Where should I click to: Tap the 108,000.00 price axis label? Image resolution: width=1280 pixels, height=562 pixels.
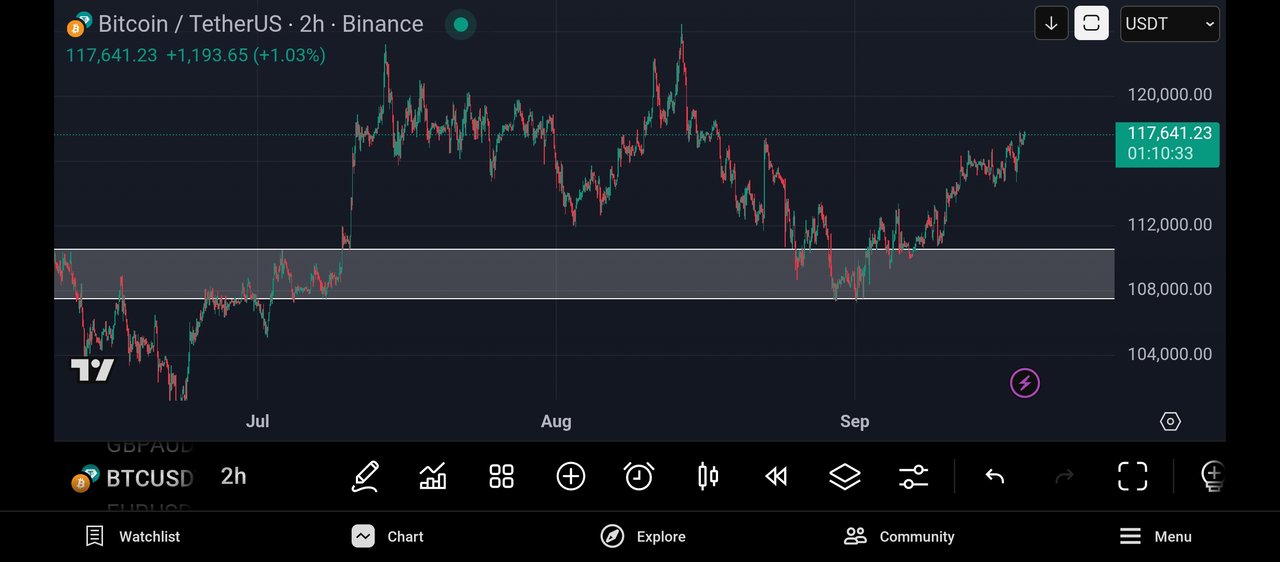[x=1169, y=289]
